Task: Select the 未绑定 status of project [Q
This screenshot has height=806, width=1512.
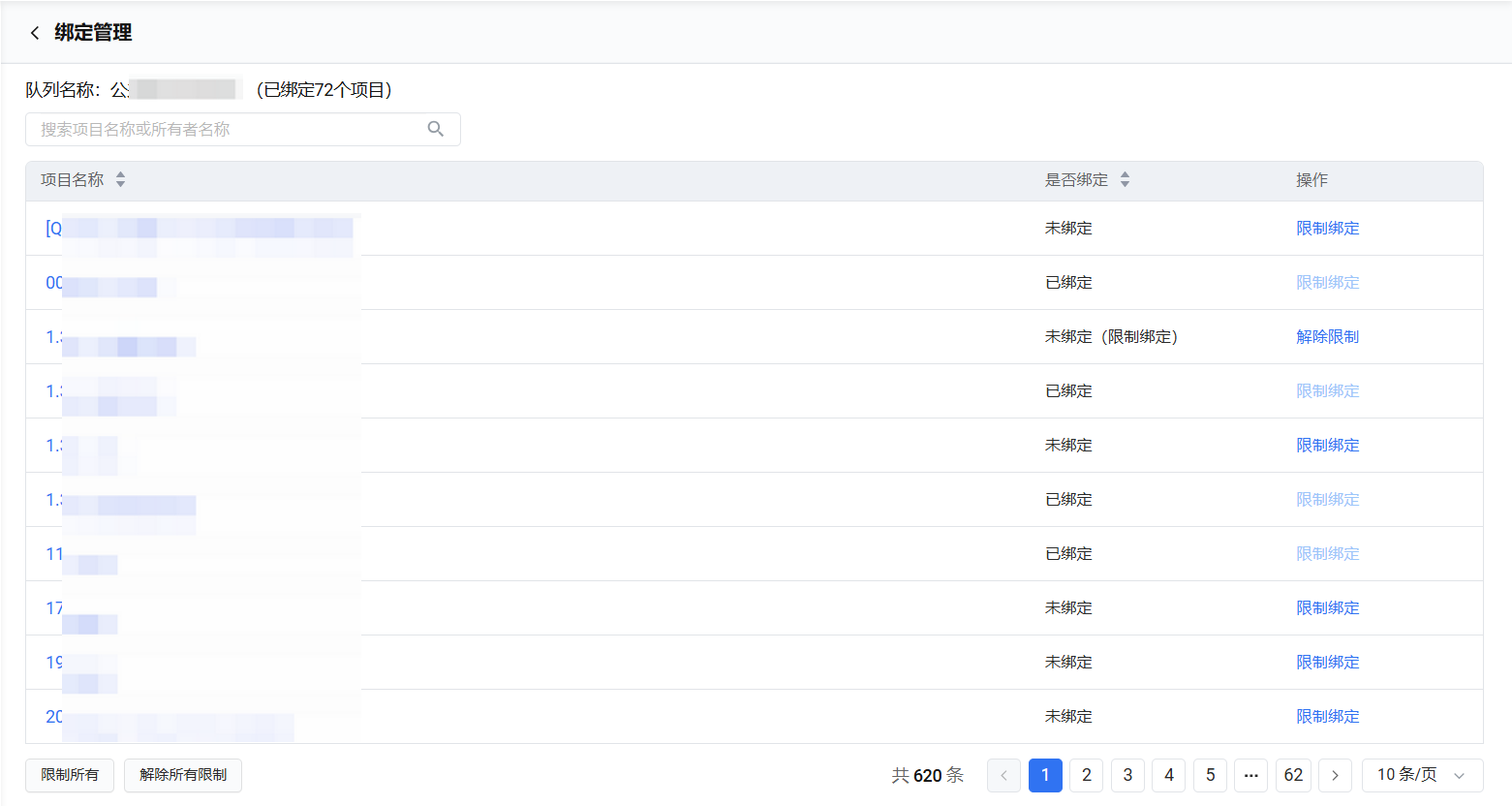Action: coord(1068,229)
